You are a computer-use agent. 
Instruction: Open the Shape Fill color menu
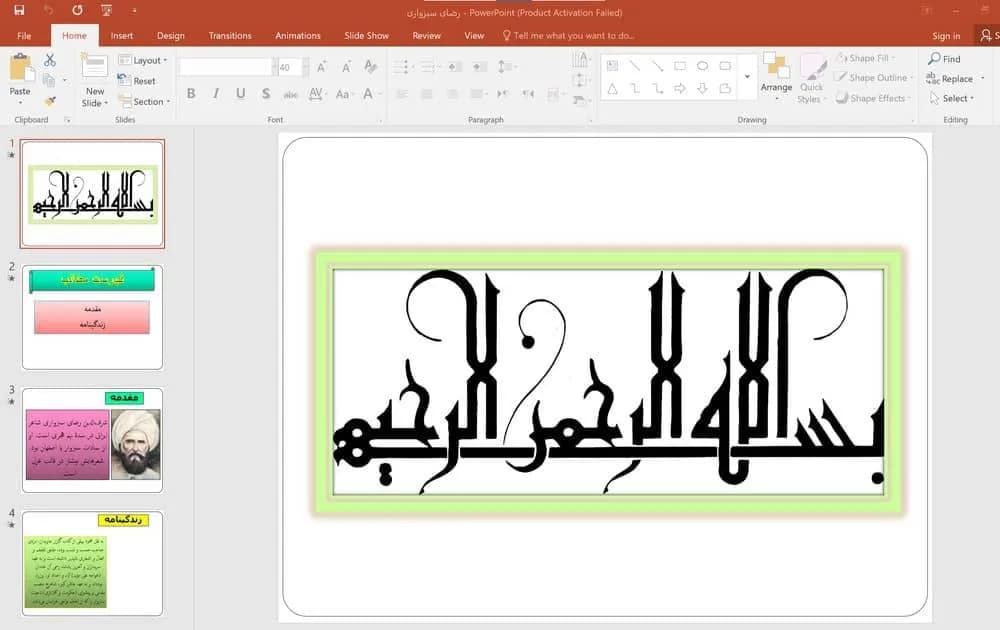click(x=865, y=58)
